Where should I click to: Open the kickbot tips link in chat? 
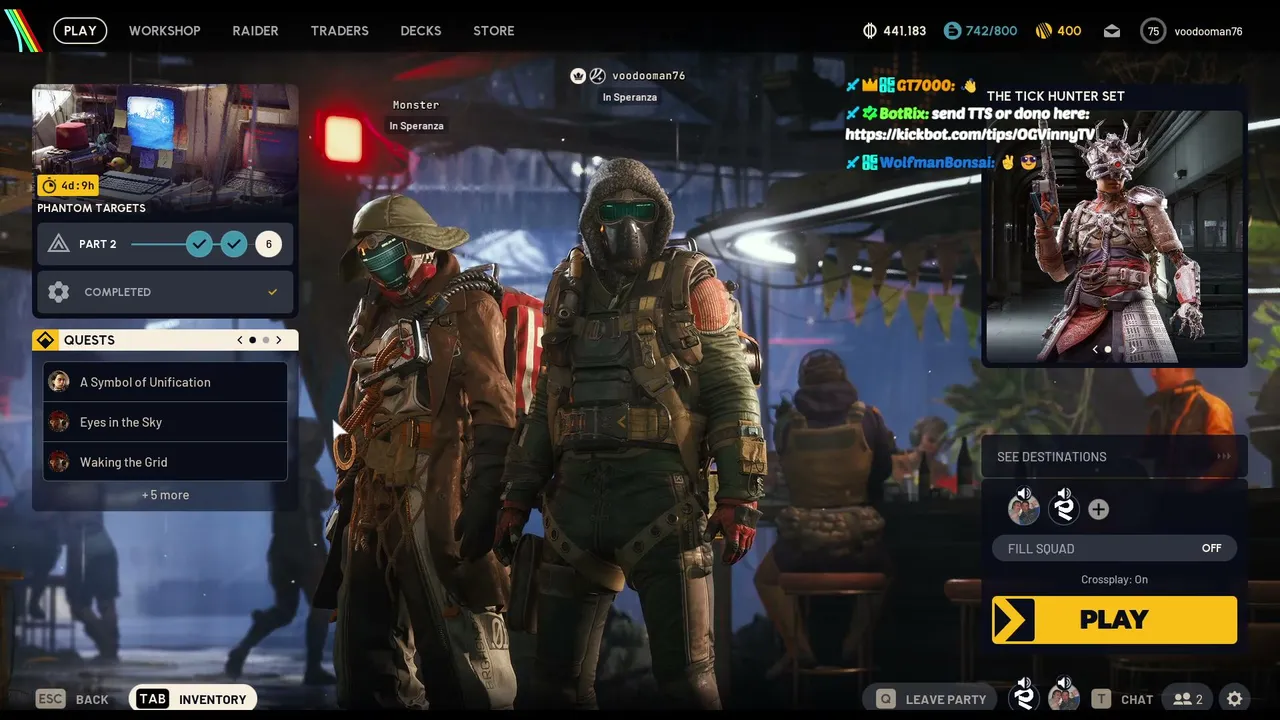coord(969,134)
